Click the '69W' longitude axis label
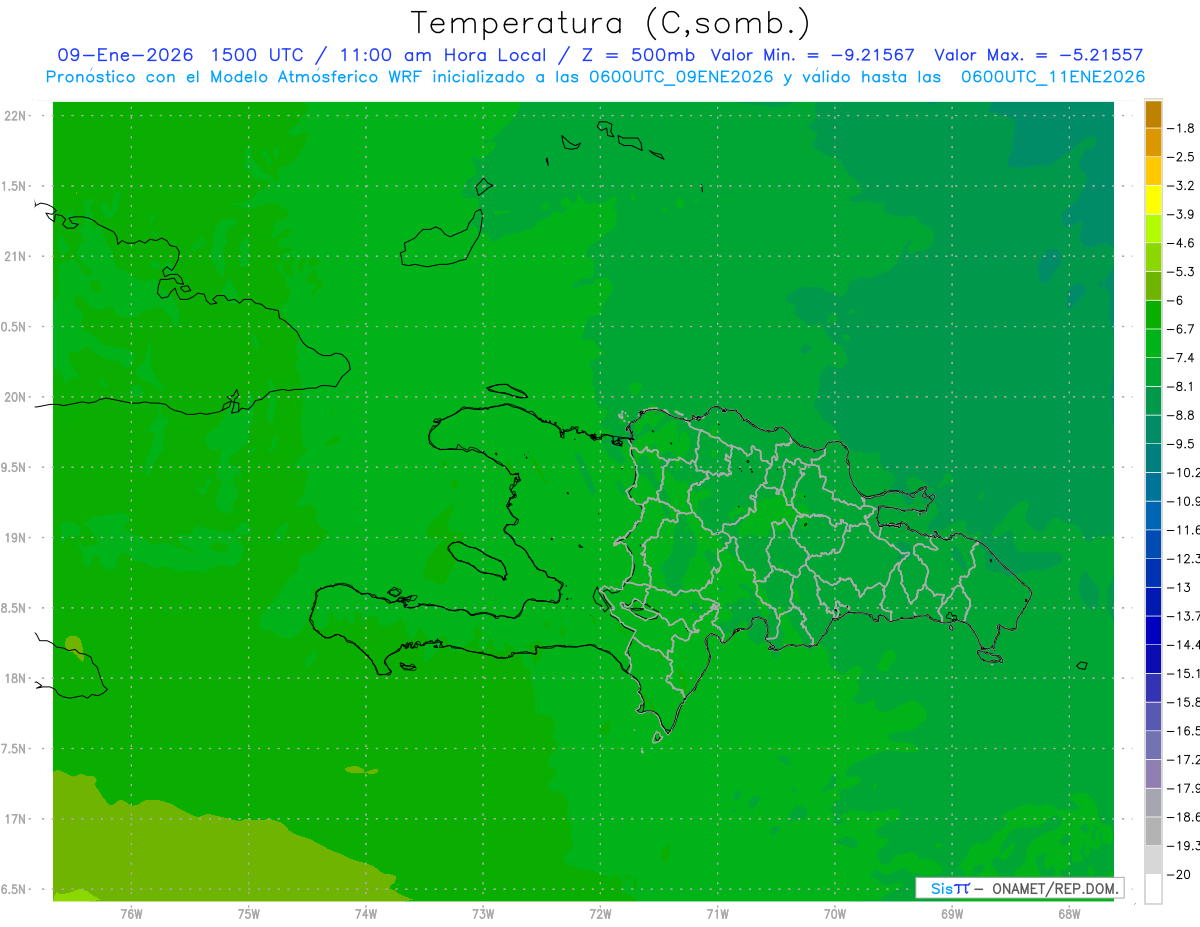Screen dimensions: 1200x927 point(952,914)
